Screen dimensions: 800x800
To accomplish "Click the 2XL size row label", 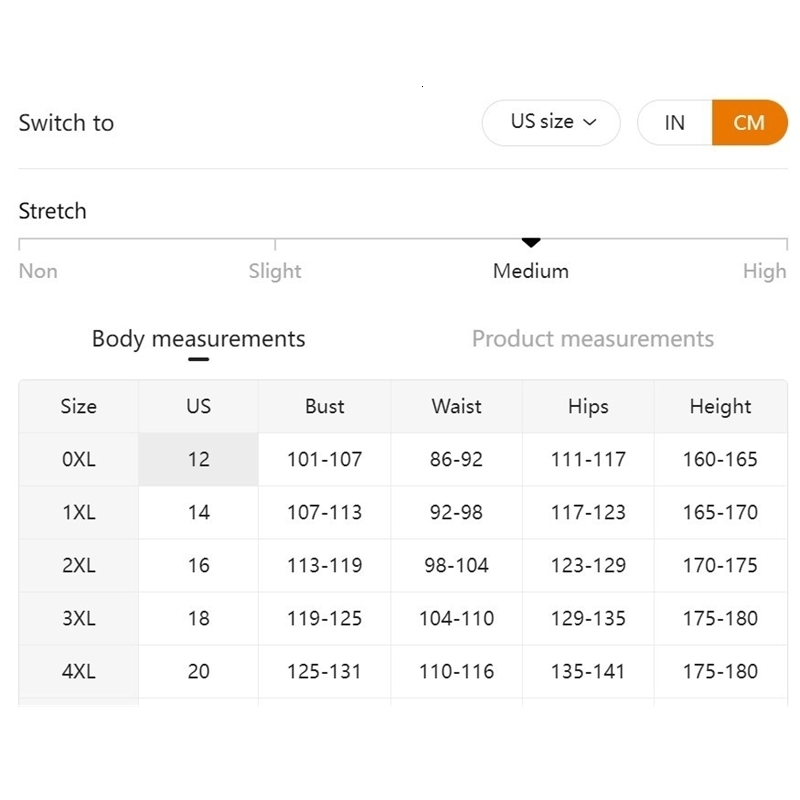I will (x=78, y=566).
